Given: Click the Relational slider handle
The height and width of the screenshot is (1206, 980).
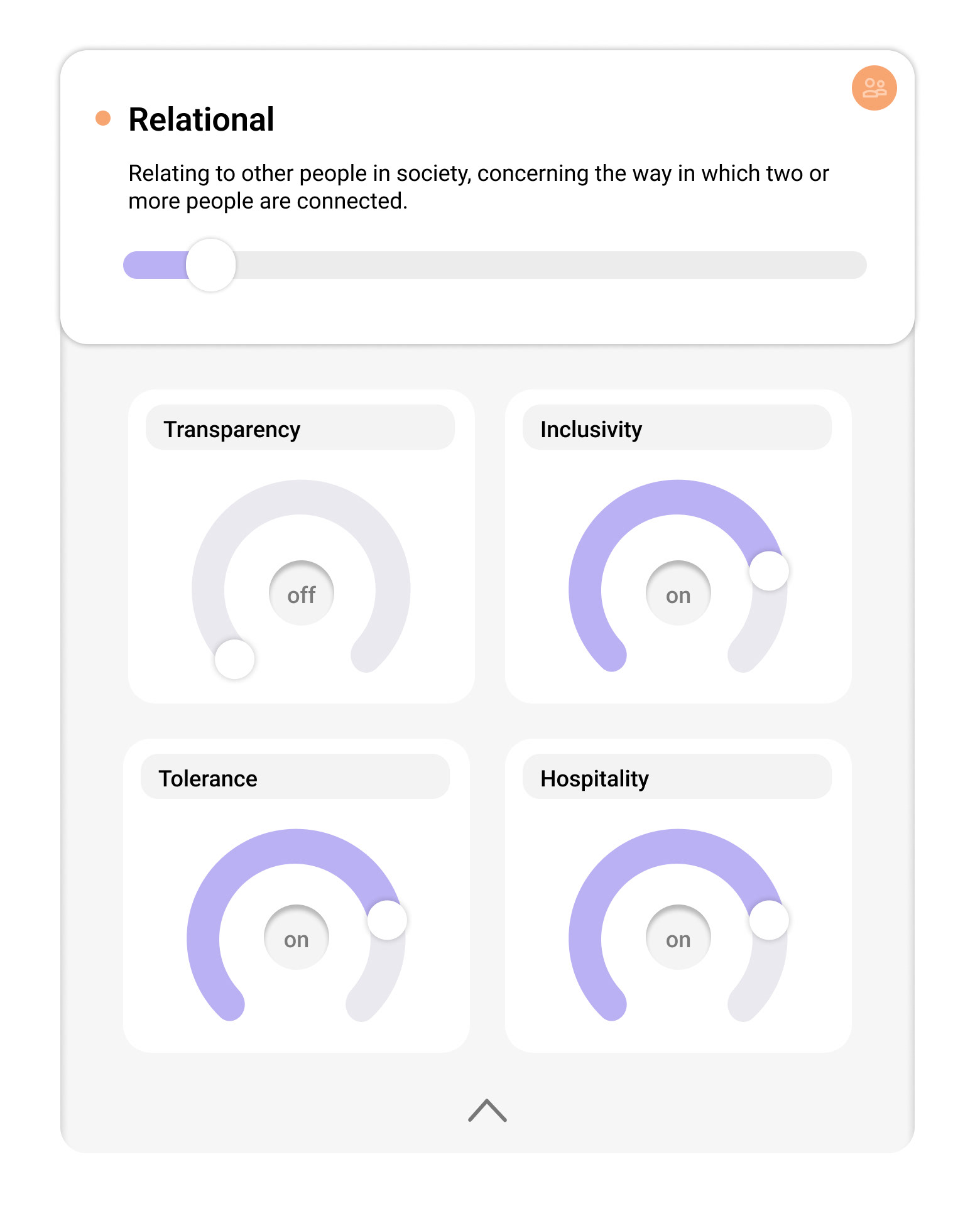Looking at the screenshot, I should click(x=211, y=265).
